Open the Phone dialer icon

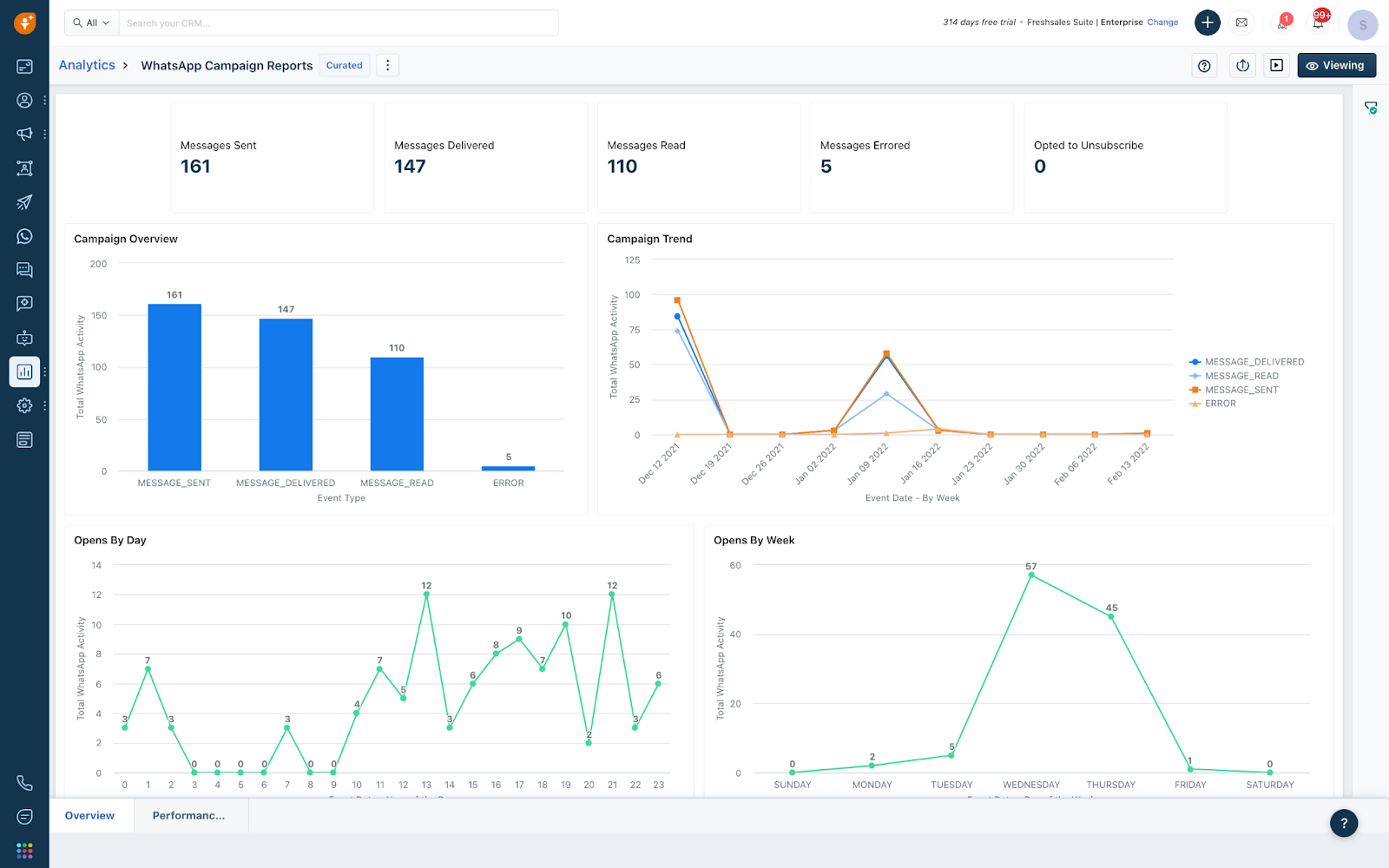pyautogui.click(x=24, y=783)
